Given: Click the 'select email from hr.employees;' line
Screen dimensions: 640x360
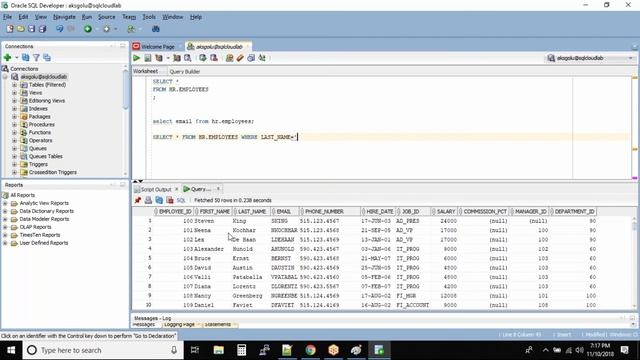Looking at the screenshot, I should tap(203, 121).
